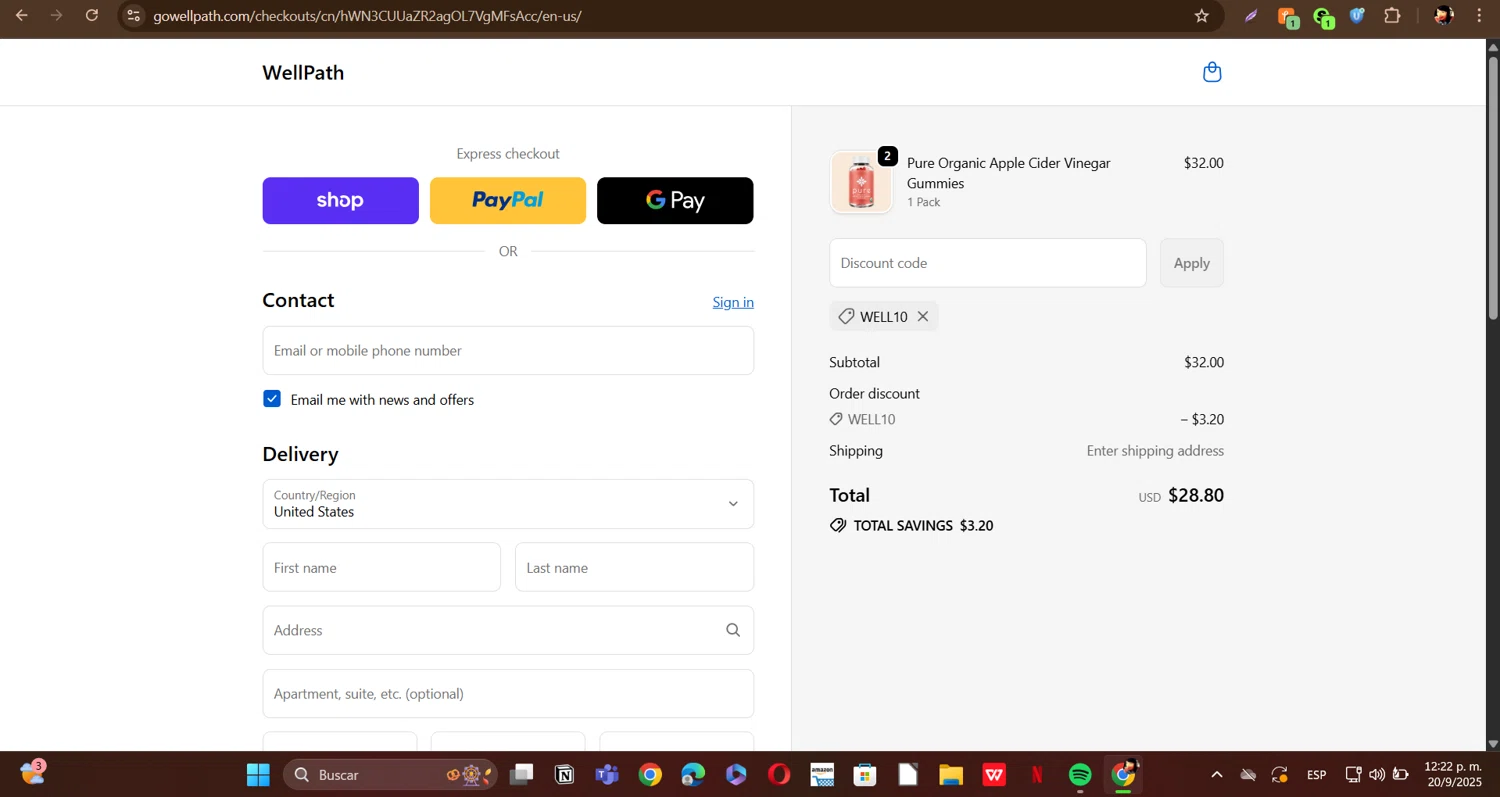
Task: Pay with the Shop express button
Action: [x=340, y=201]
